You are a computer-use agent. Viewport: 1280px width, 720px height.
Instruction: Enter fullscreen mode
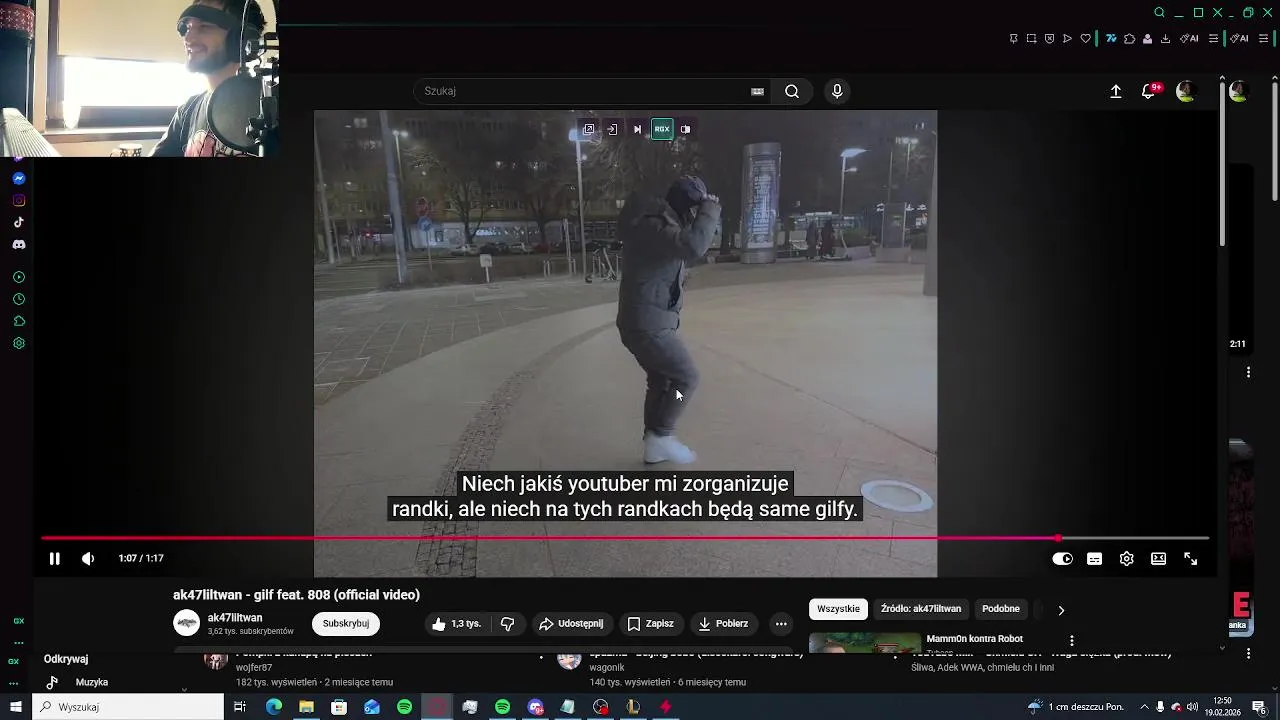(1190, 559)
